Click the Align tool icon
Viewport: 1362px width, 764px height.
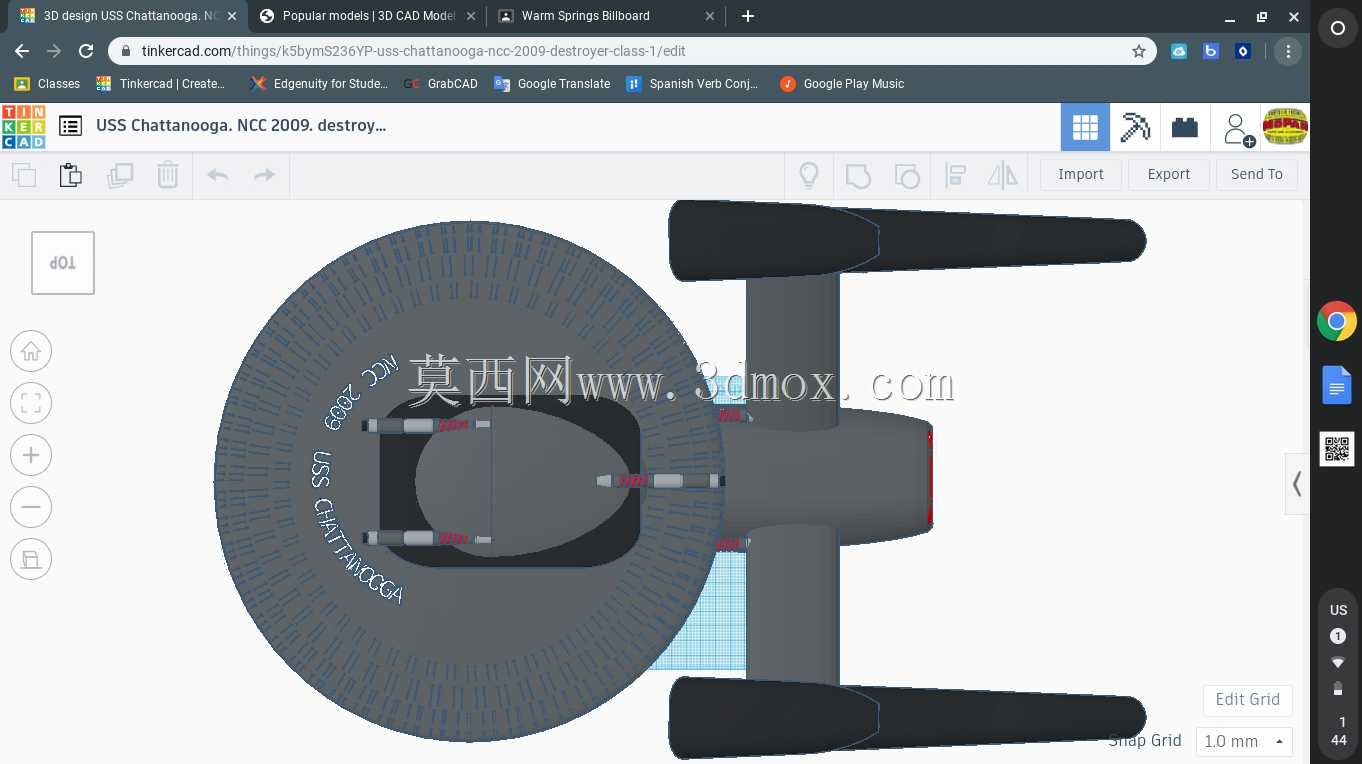[x=955, y=176]
